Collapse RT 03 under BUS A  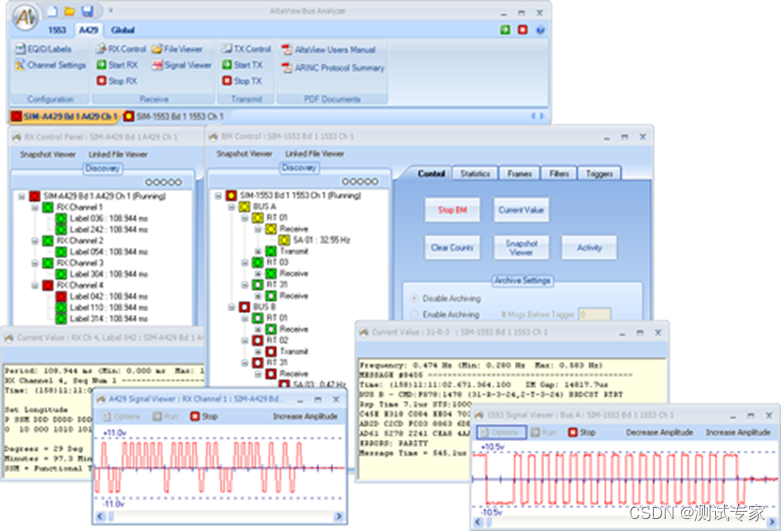coord(245,263)
